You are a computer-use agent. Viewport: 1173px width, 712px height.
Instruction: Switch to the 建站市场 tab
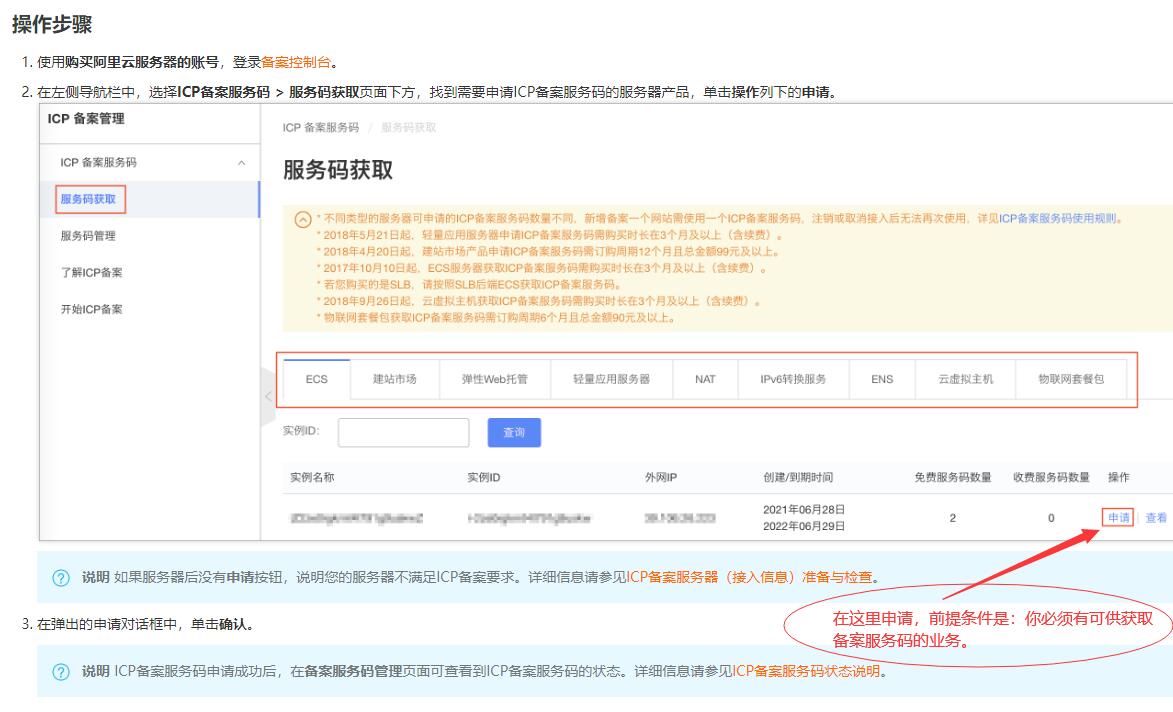point(395,379)
